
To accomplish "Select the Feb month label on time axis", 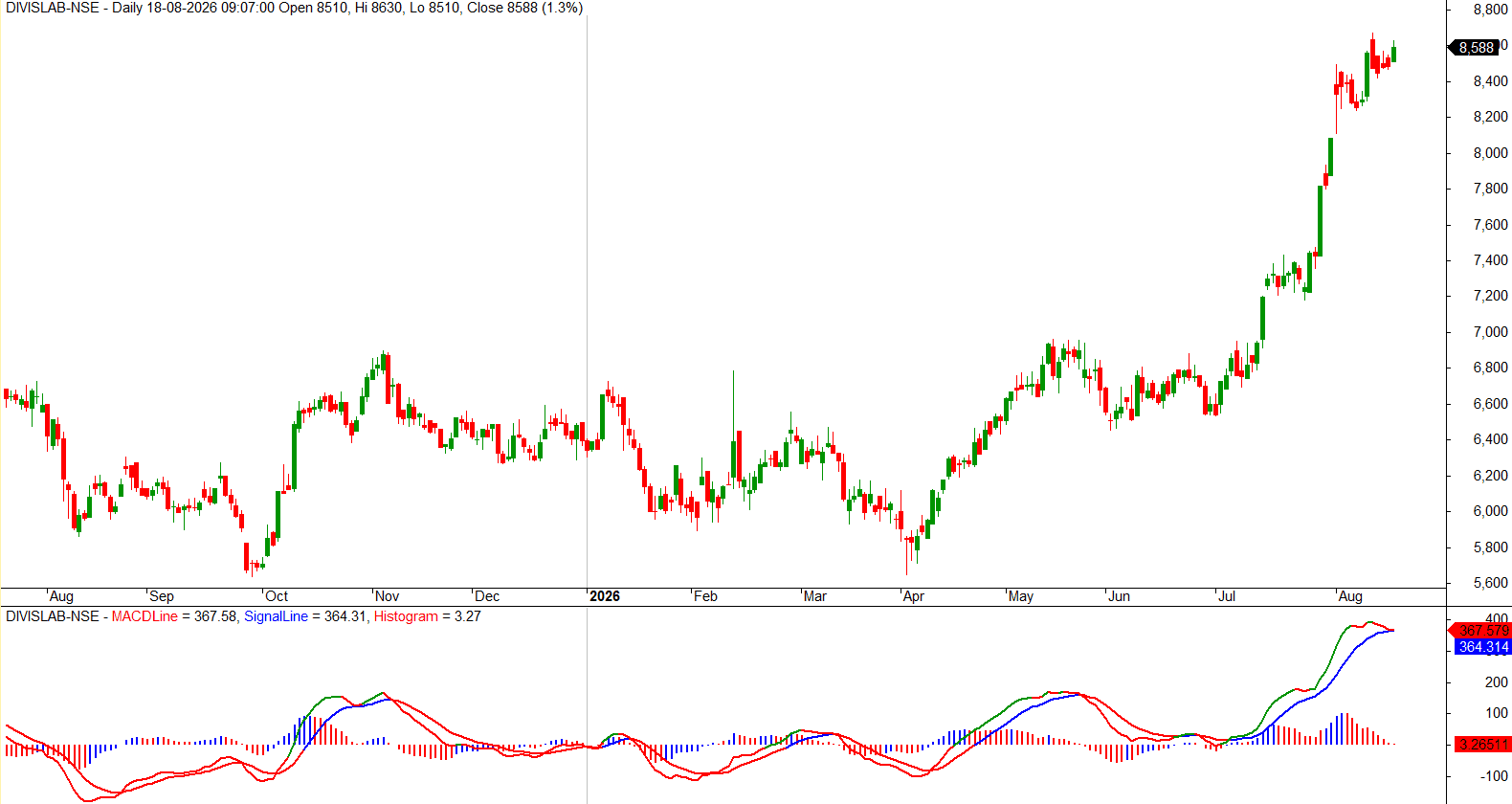I will click(x=705, y=596).
